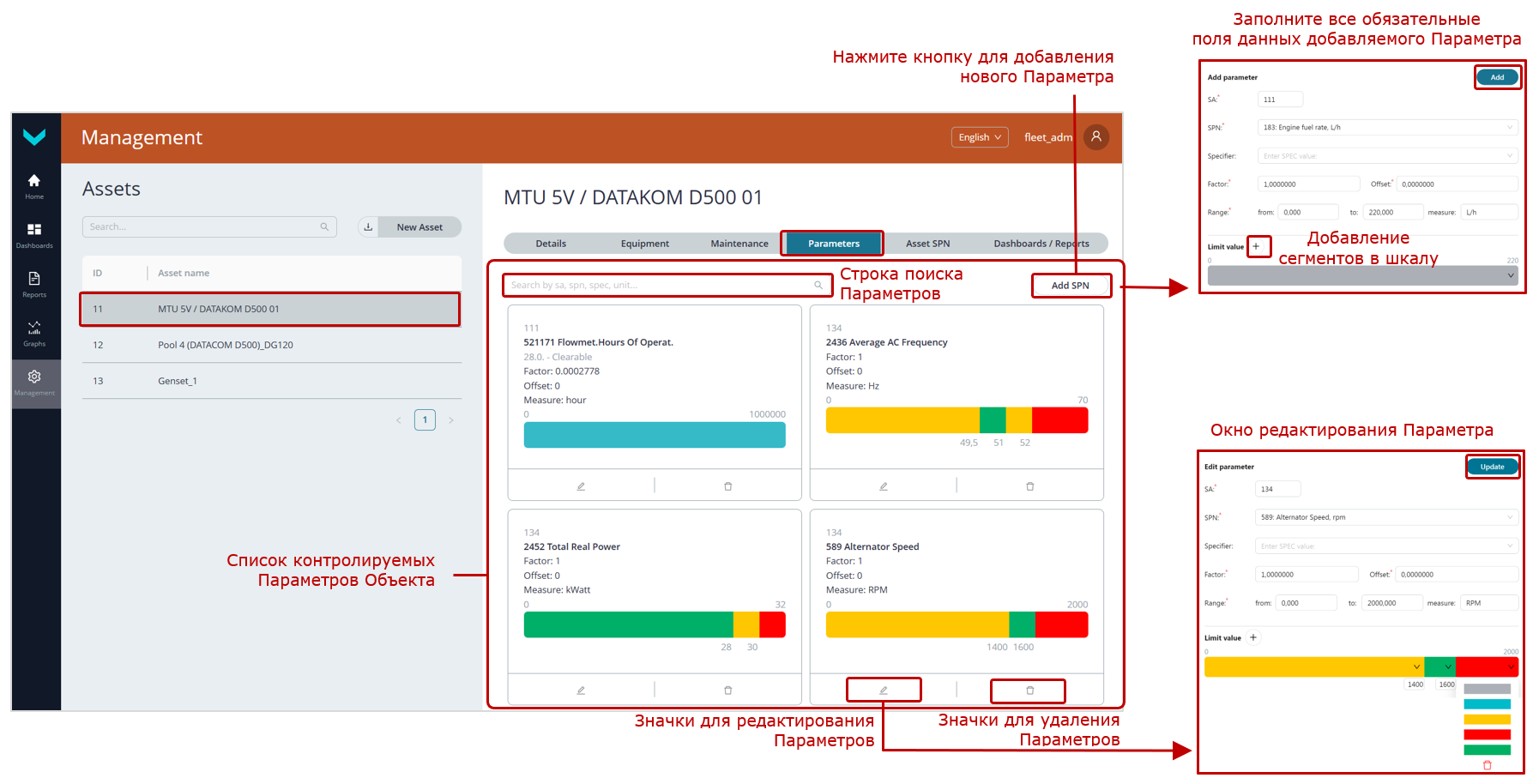Switch to the Asset SPN tab
Image resolution: width=1539 pixels, height=784 pixels.
927,244
